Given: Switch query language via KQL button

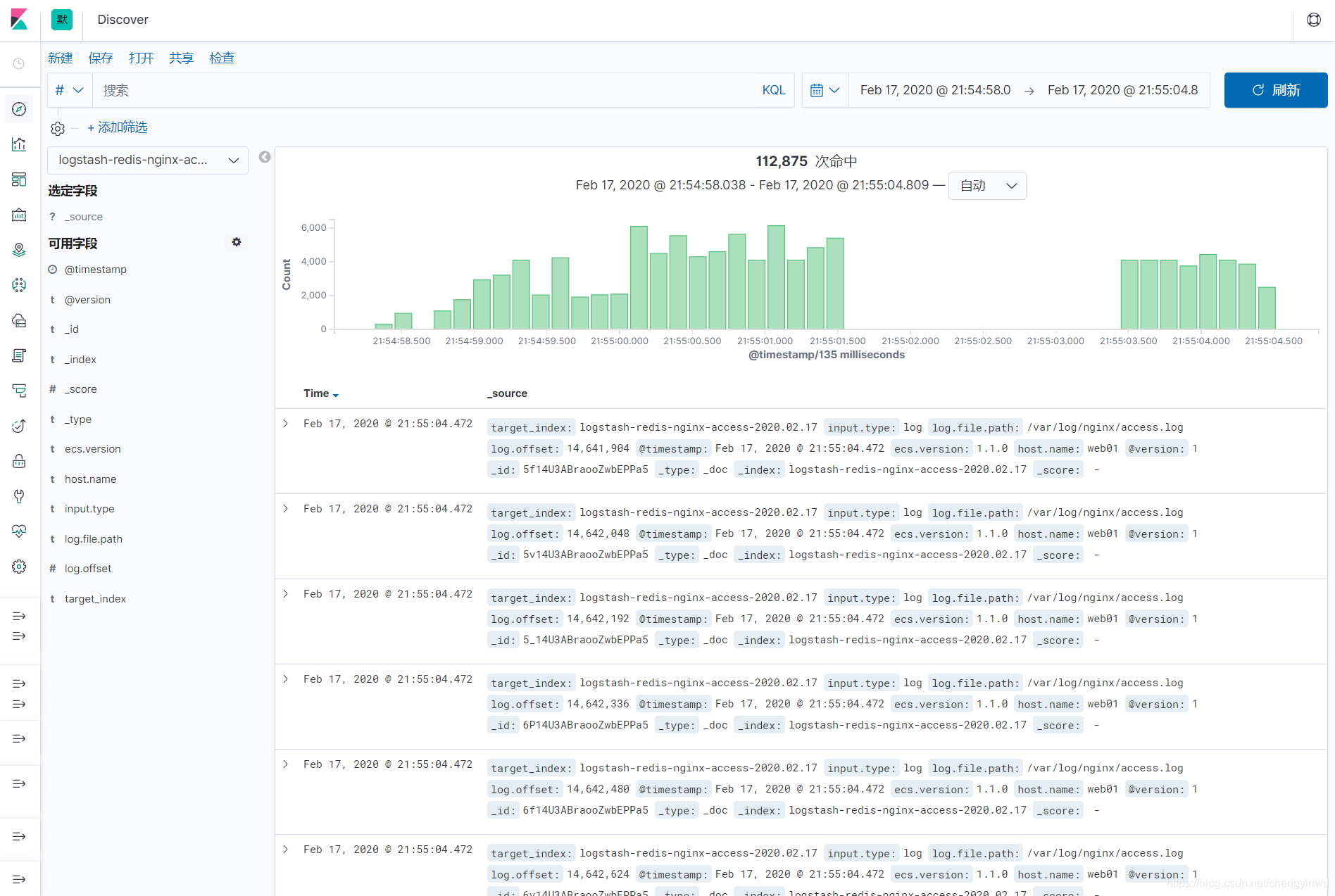Looking at the screenshot, I should 774,90.
